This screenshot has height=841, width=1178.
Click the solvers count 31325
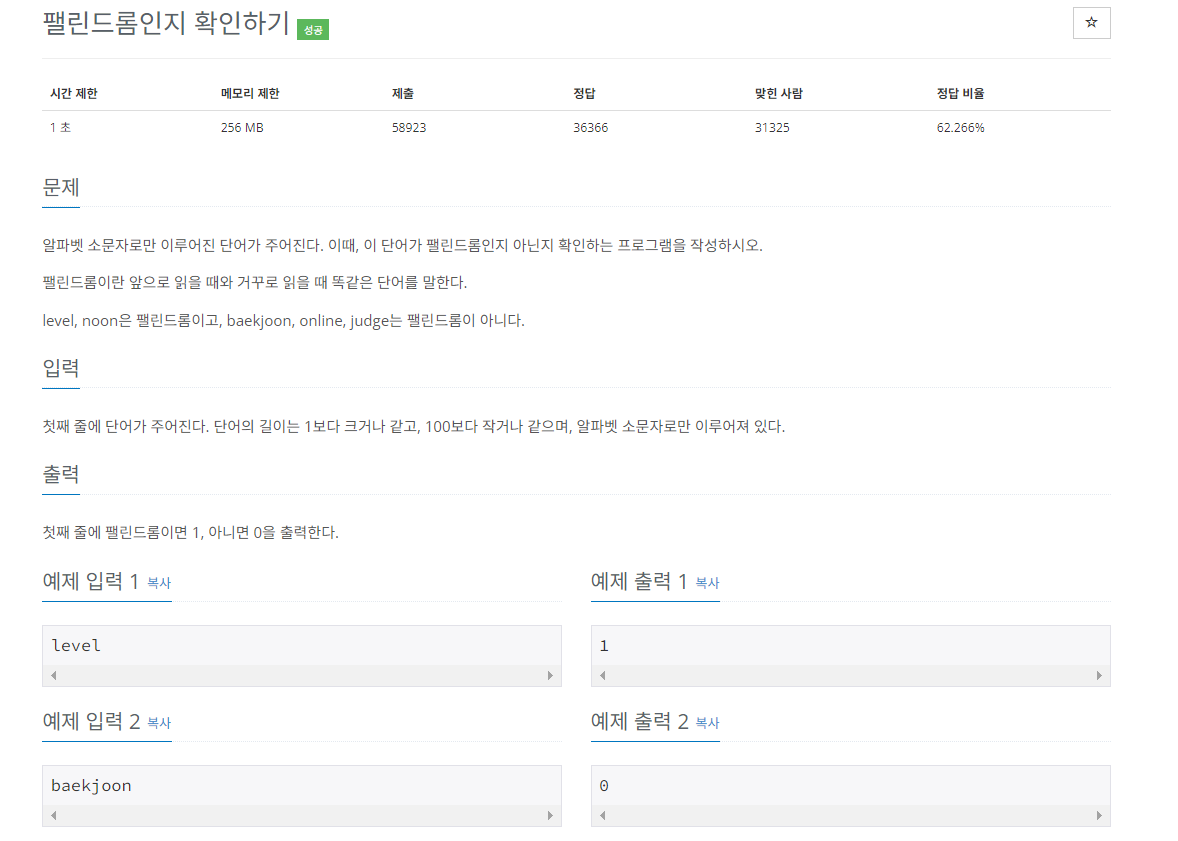(772, 128)
